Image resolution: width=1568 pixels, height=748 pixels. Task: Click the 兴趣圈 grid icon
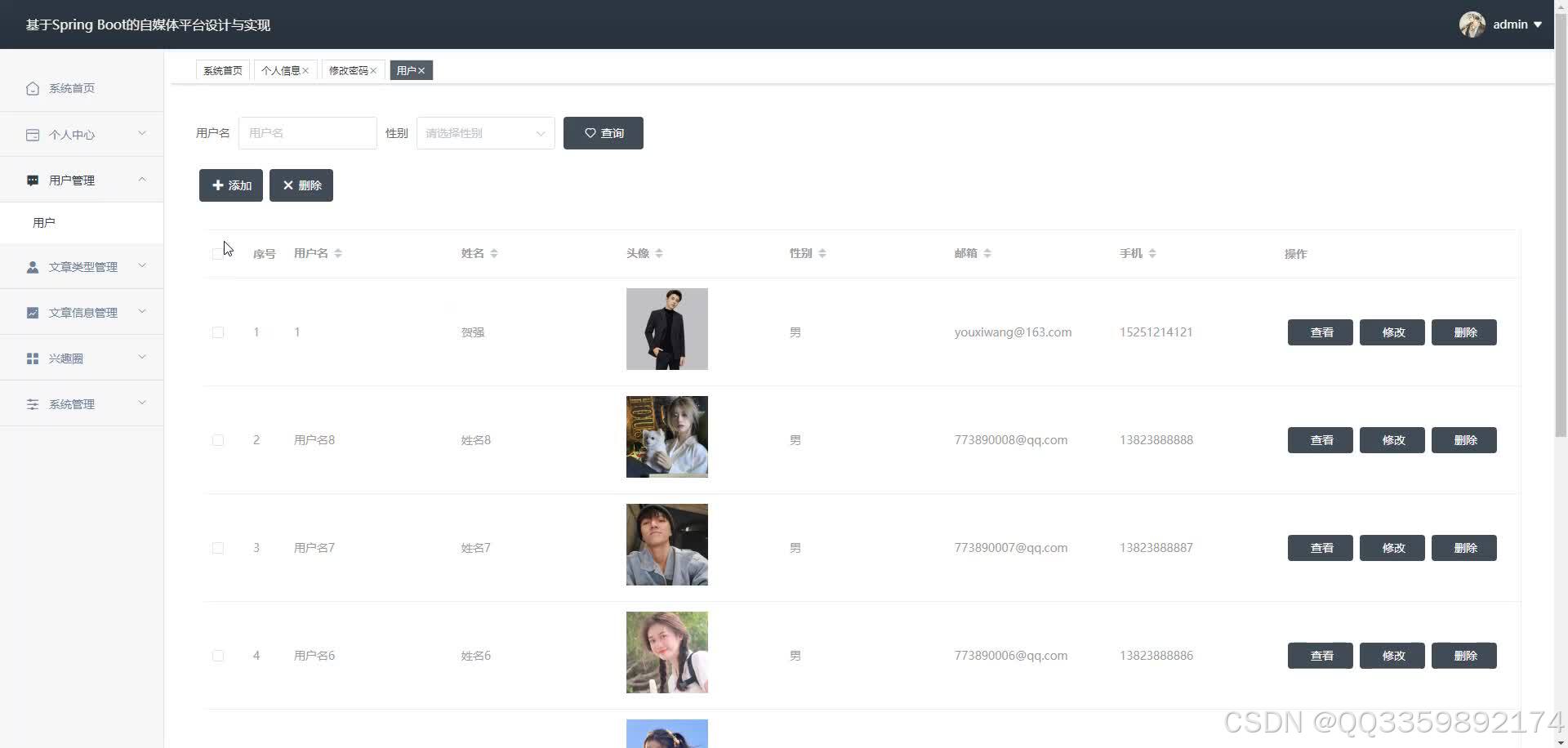[33, 358]
